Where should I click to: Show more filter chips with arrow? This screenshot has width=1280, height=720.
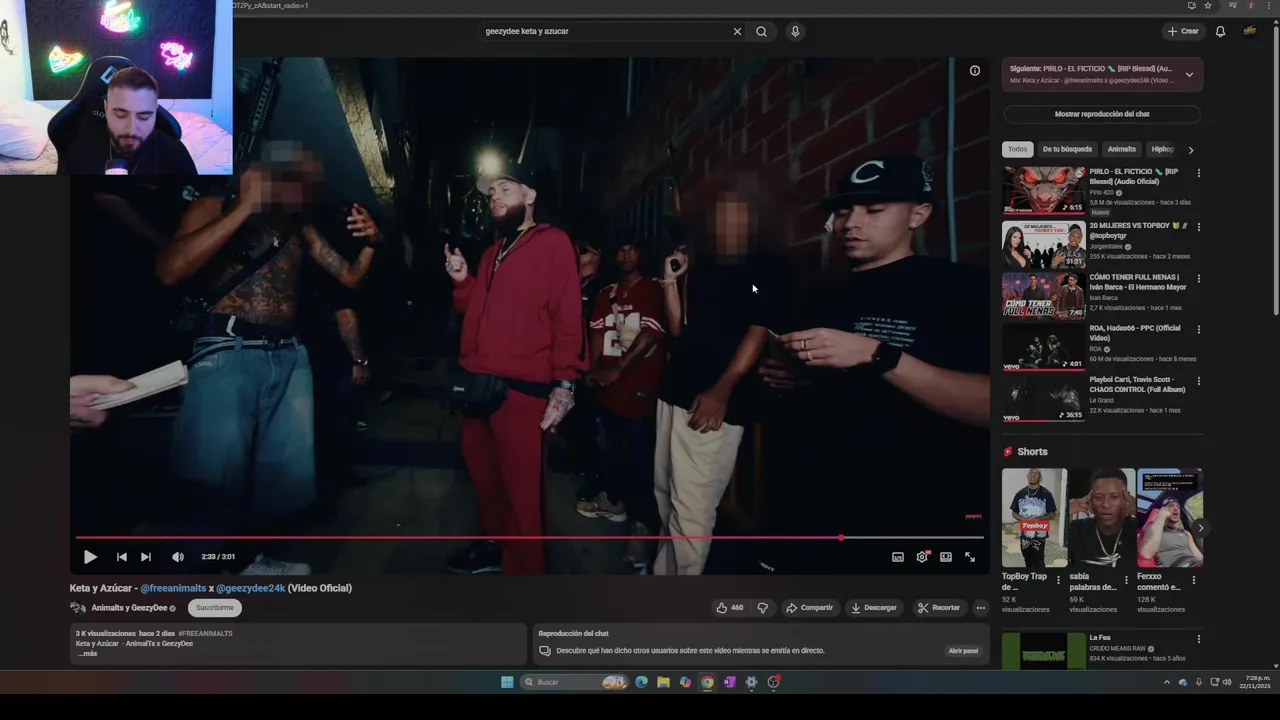coord(1190,150)
